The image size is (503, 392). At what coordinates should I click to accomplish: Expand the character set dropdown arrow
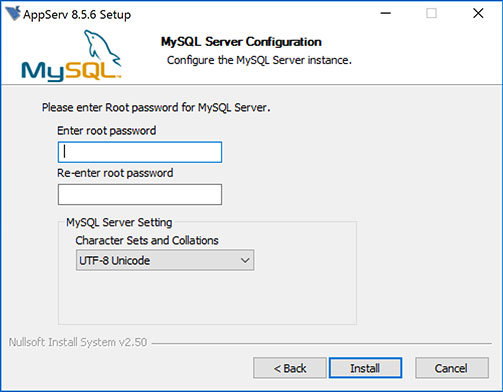(x=245, y=260)
